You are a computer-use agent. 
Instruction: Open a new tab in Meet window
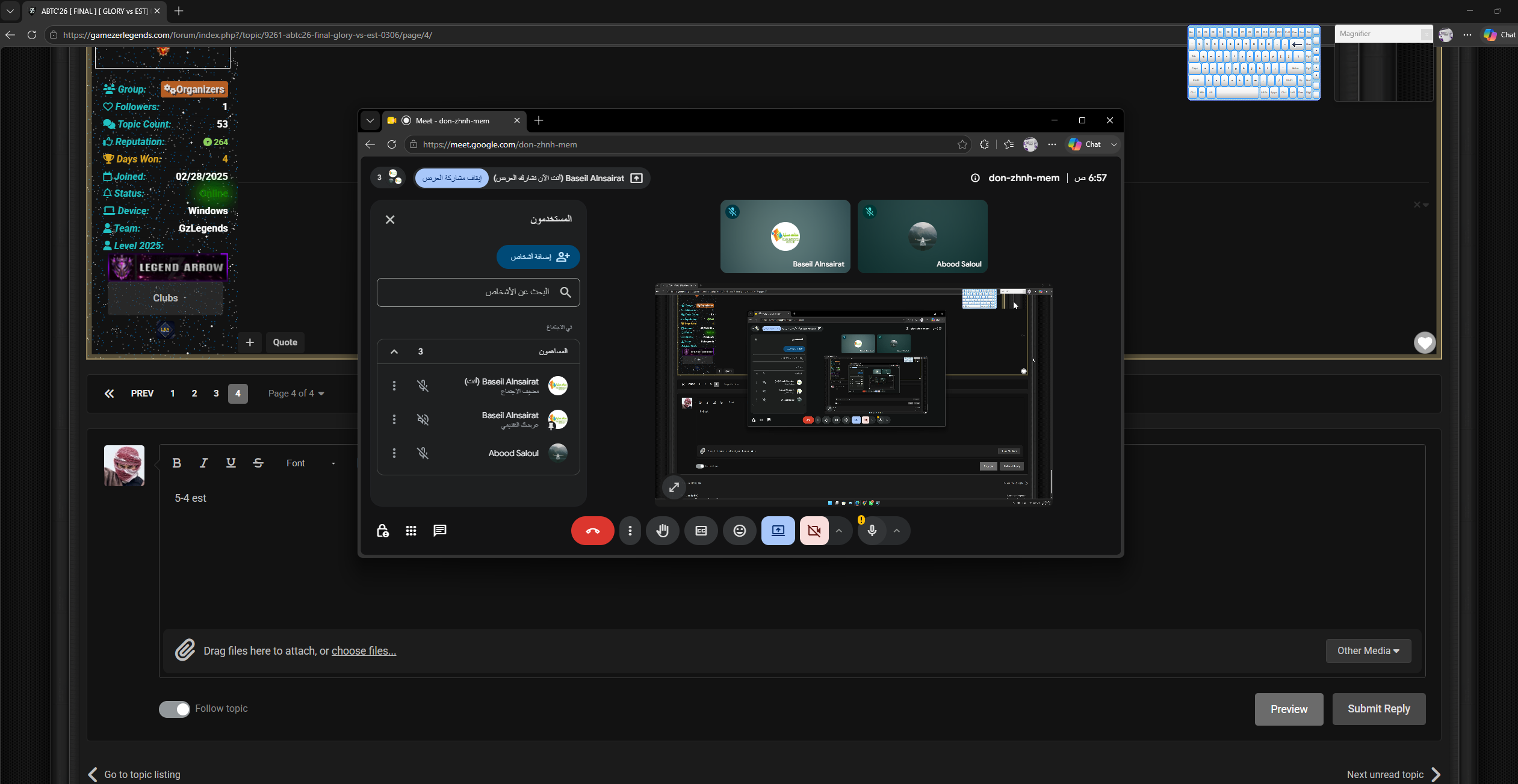coord(539,120)
